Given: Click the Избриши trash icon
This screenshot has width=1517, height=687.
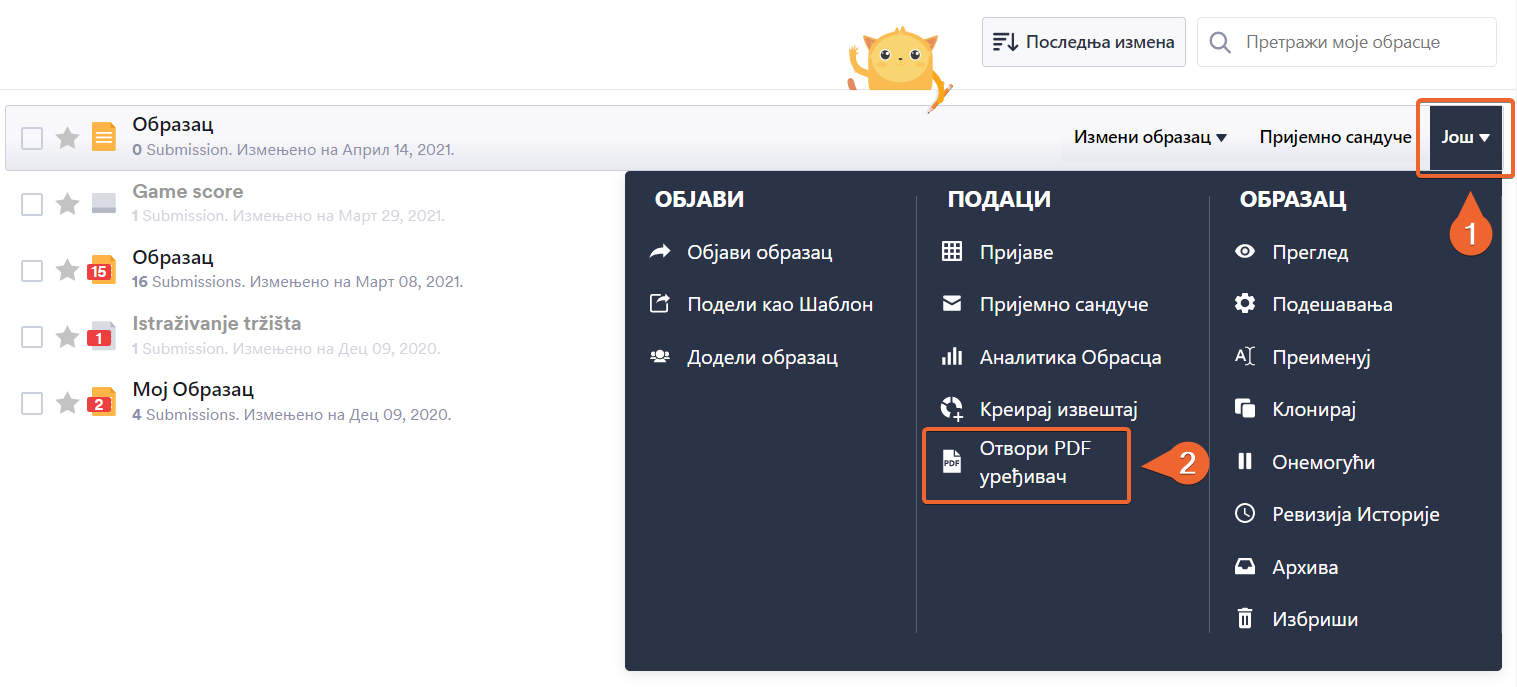Looking at the screenshot, I should click(1245, 619).
